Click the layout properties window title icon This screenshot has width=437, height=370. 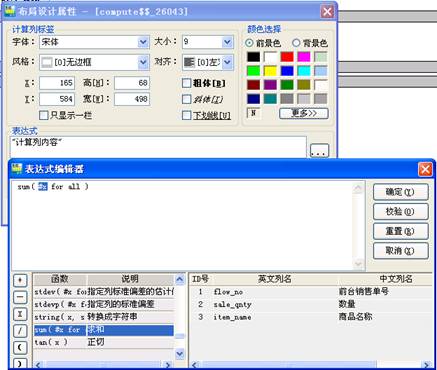10,11
